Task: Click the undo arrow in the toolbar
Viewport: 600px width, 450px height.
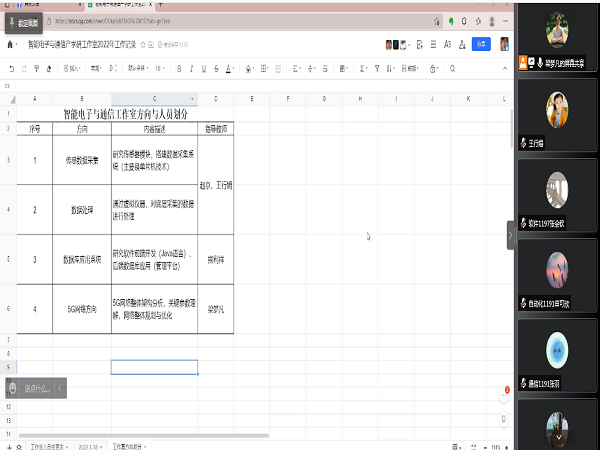Action: coord(11,68)
